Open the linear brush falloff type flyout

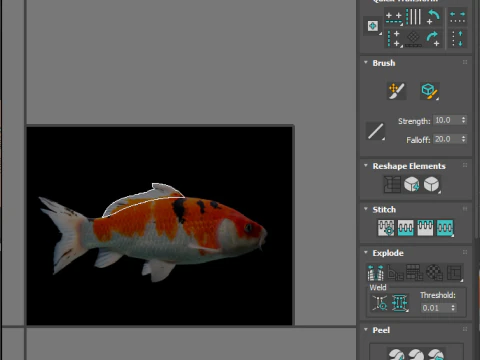[375, 131]
